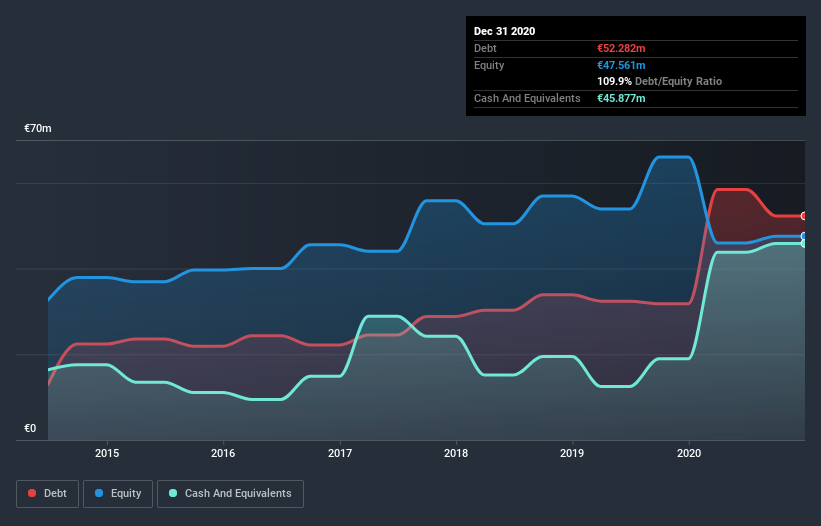
Task: Click the 2020 x-axis label
Action: pos(689,453)
